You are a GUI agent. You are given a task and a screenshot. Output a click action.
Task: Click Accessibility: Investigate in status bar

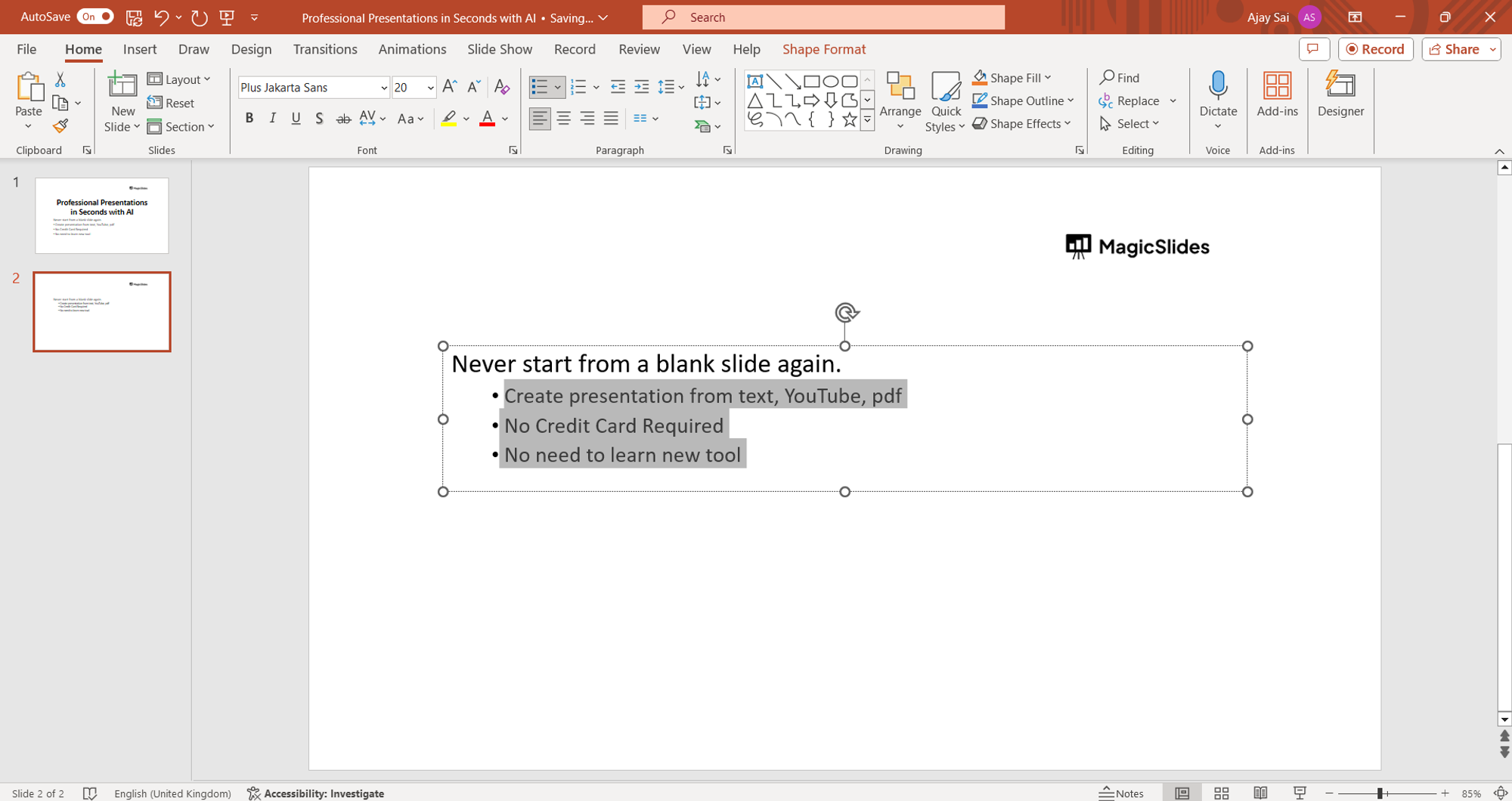click(x=315, y=793)
